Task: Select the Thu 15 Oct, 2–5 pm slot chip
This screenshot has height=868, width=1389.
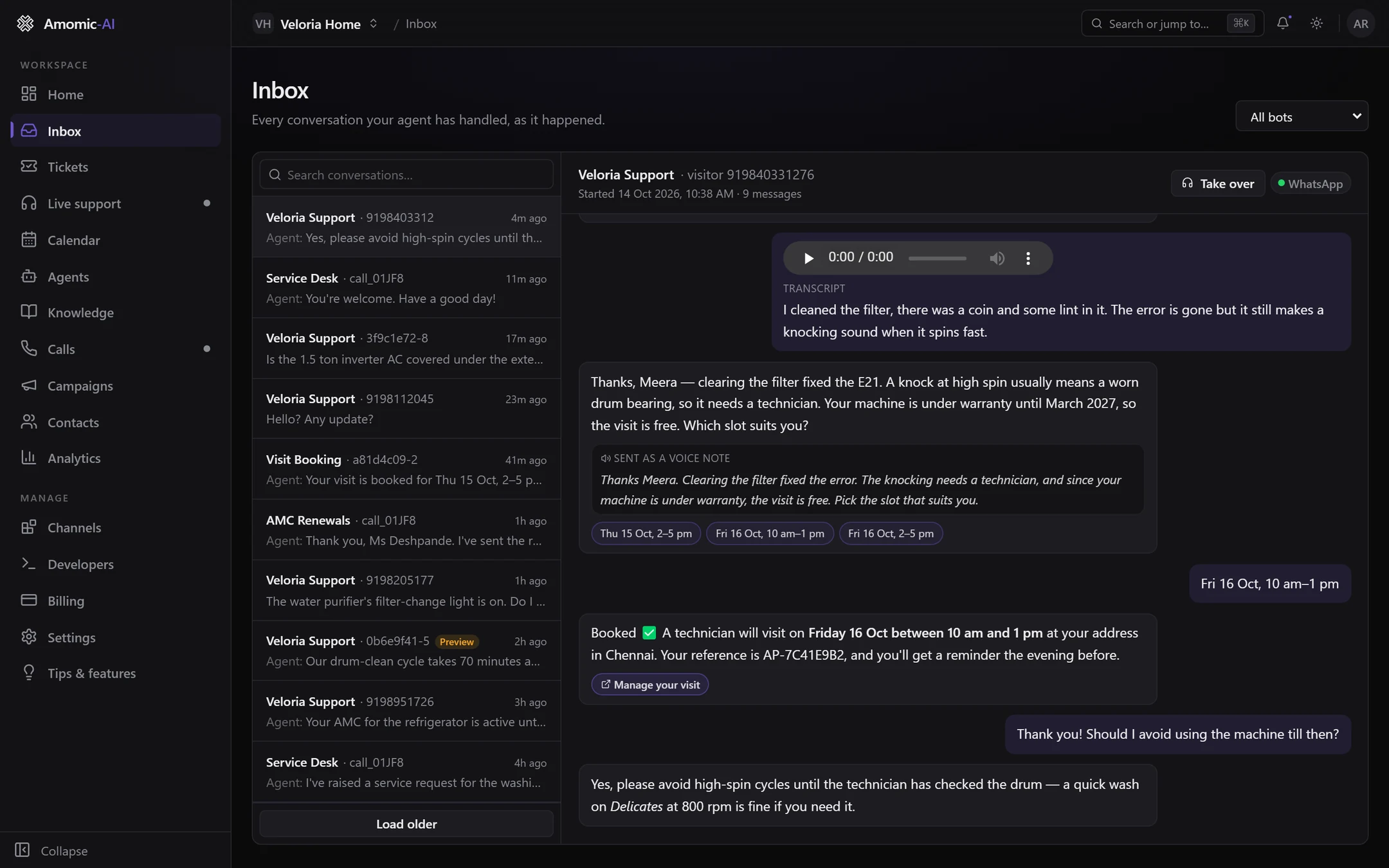Action: [646, 533]
